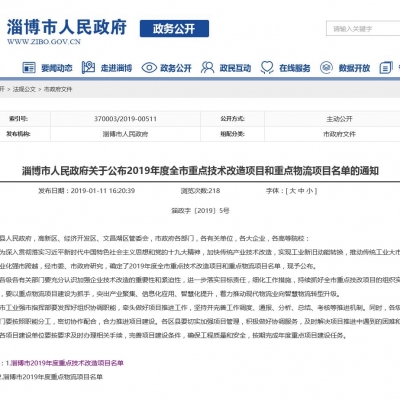Set font size to 中

(301, 191)
